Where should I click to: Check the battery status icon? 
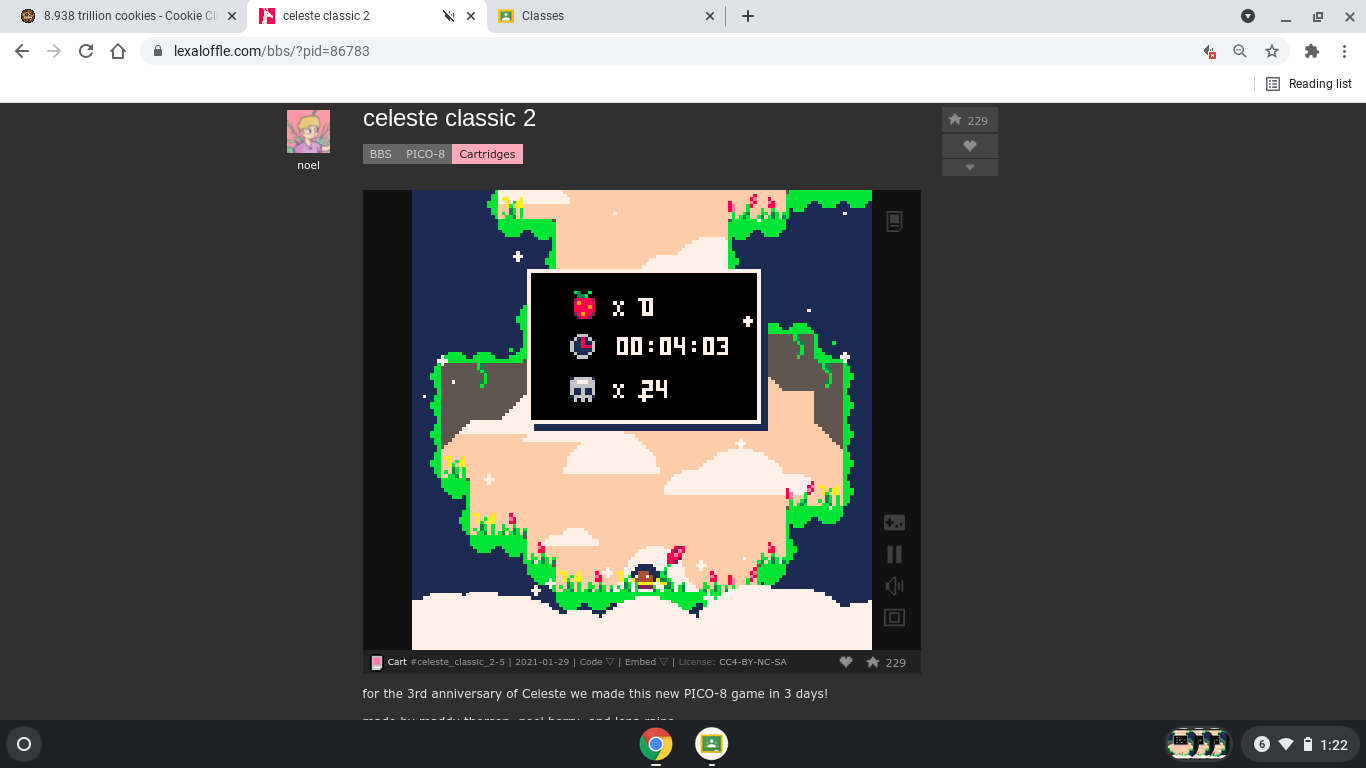point(1308,744)
